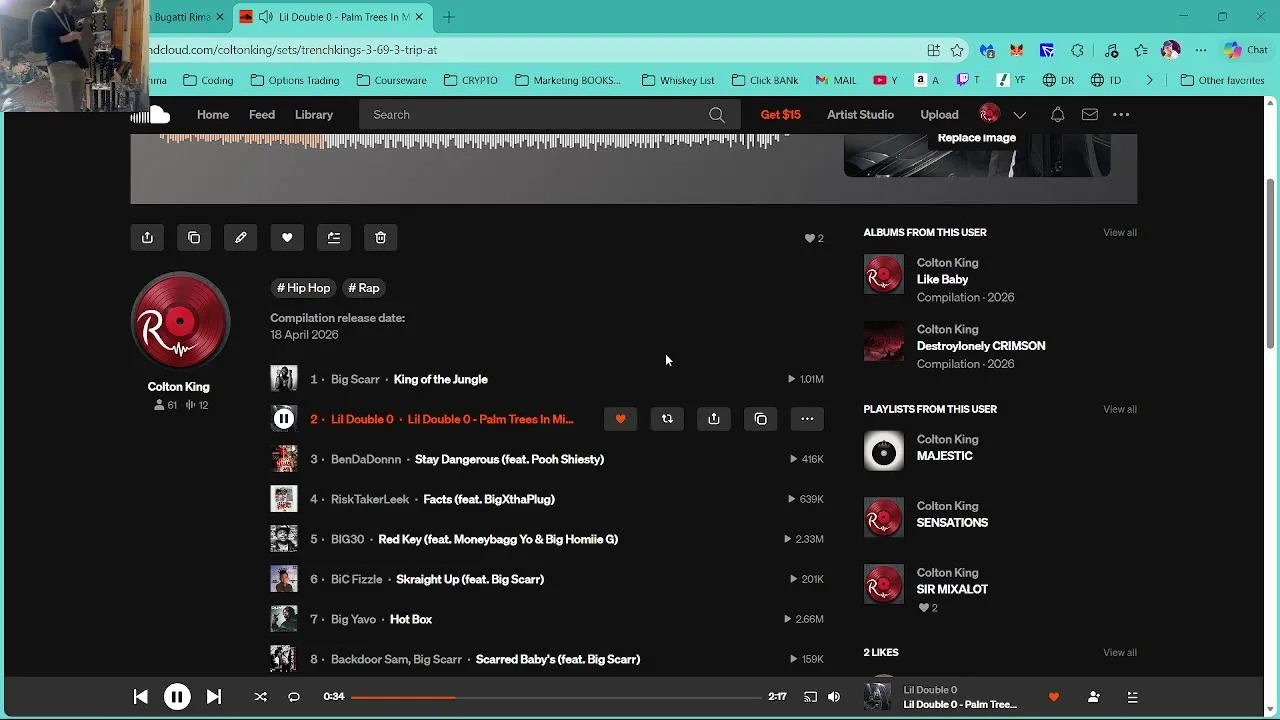Open the Coding bookmarks folder

208,80
